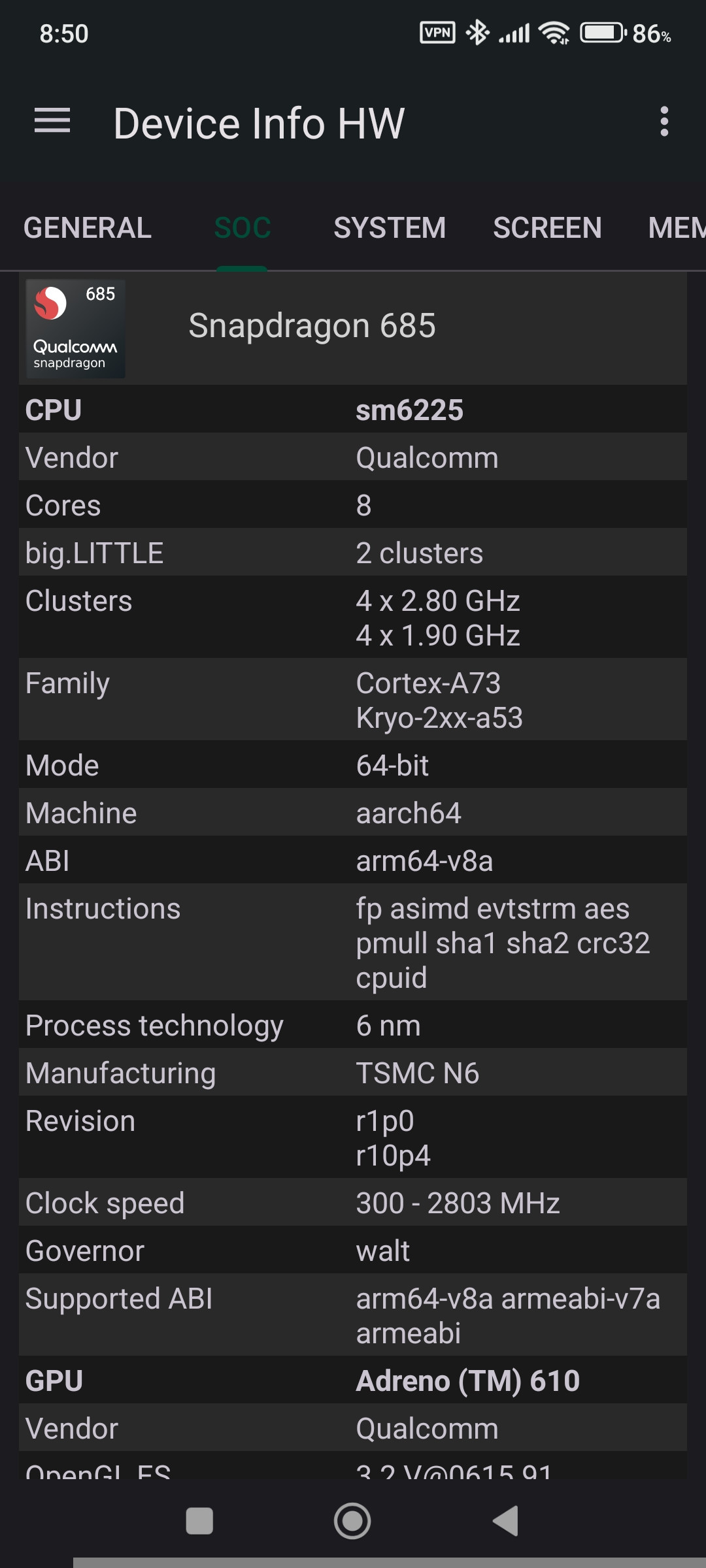Tap the Snapdragon 685 chip logo

(x=75, y=329)
